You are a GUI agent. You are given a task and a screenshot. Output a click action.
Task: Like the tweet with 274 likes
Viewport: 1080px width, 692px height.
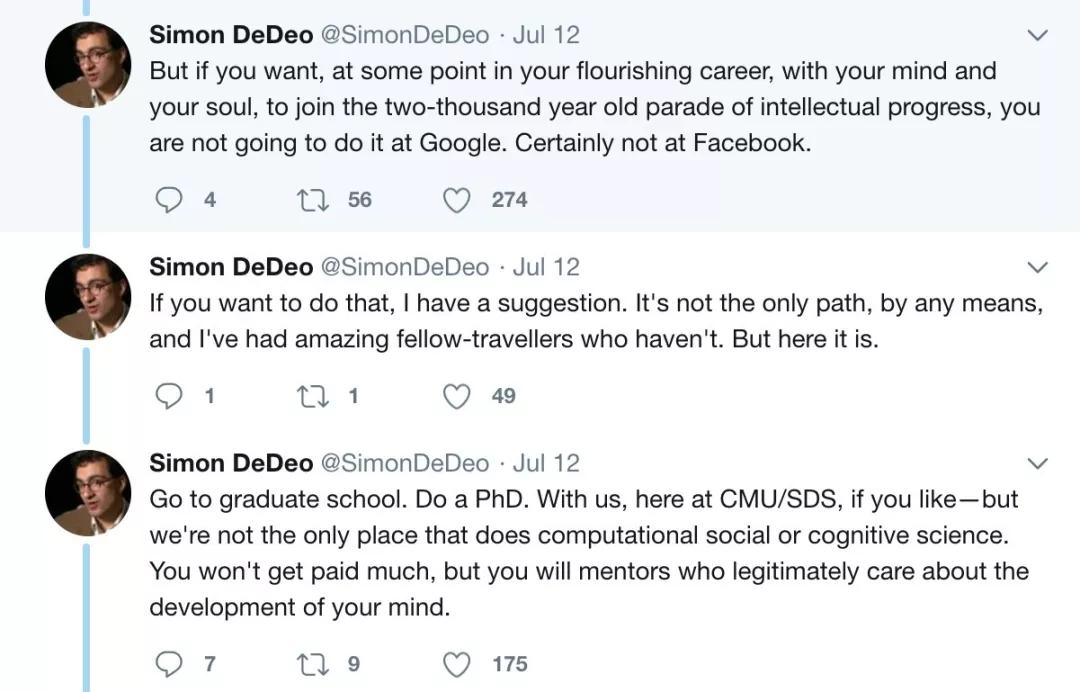click(x=457, y=200)
